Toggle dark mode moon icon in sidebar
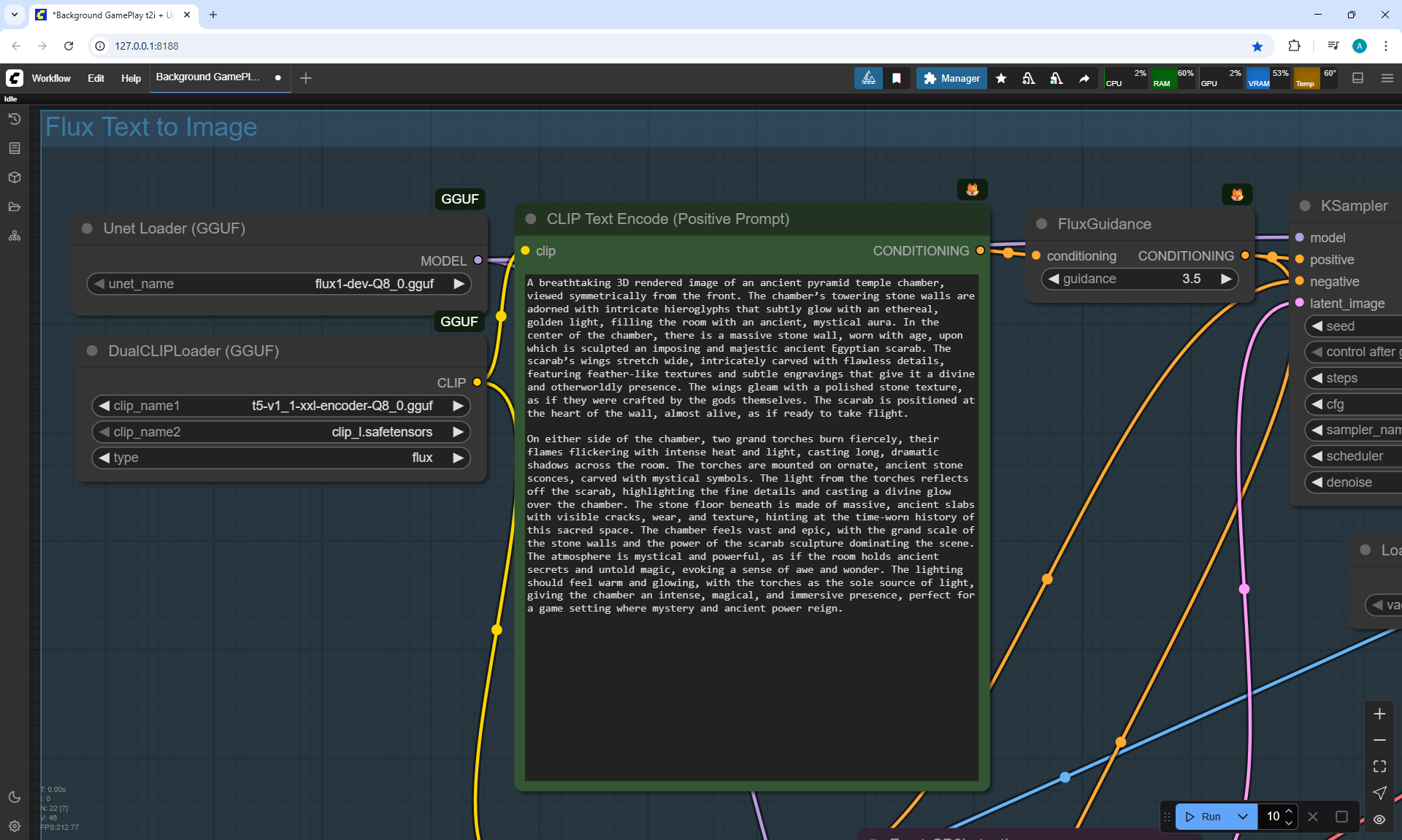Screen dimensions: 1402x840 click(14, 797)
